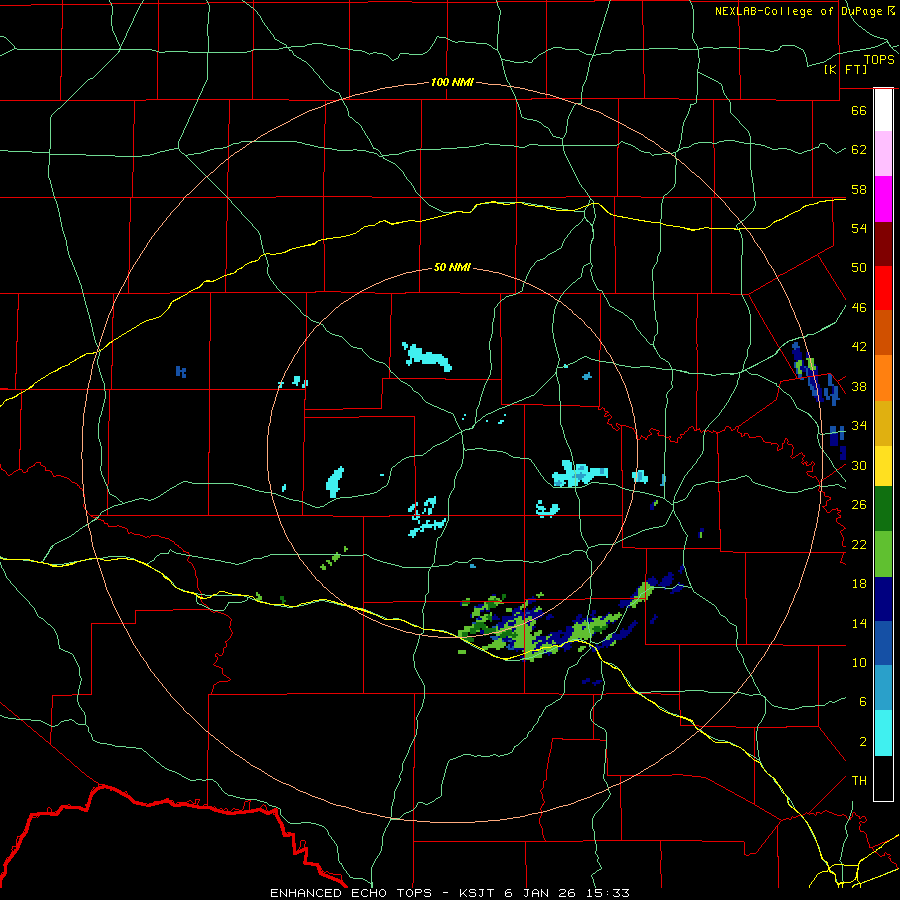
Task: Click the large green echo cluster south of center
Action: click(517, 628)
